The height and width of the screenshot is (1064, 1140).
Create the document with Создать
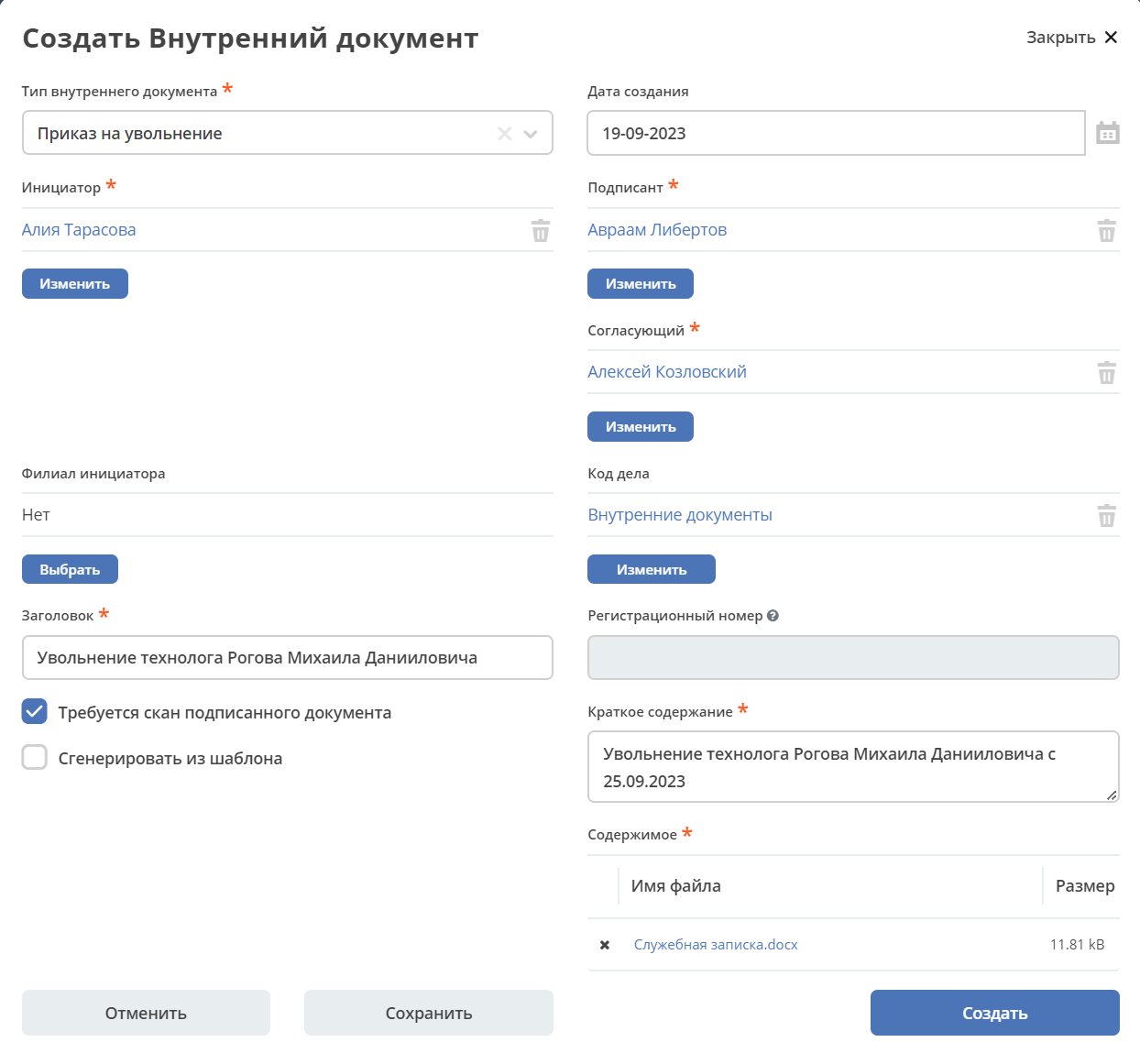995,1013
